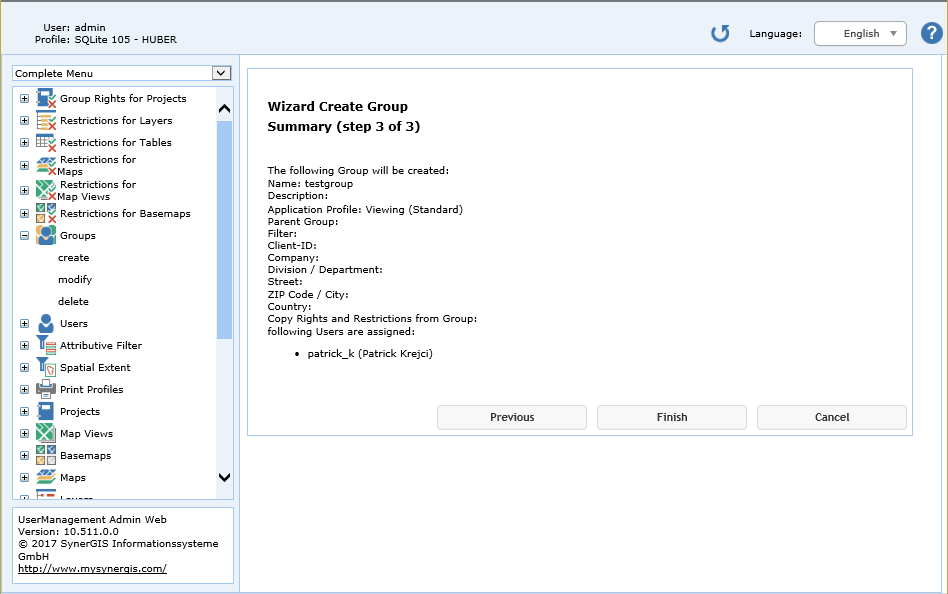Open the Language dropdown showing English
Screen dimensions: 948x594
coord(860,33)
